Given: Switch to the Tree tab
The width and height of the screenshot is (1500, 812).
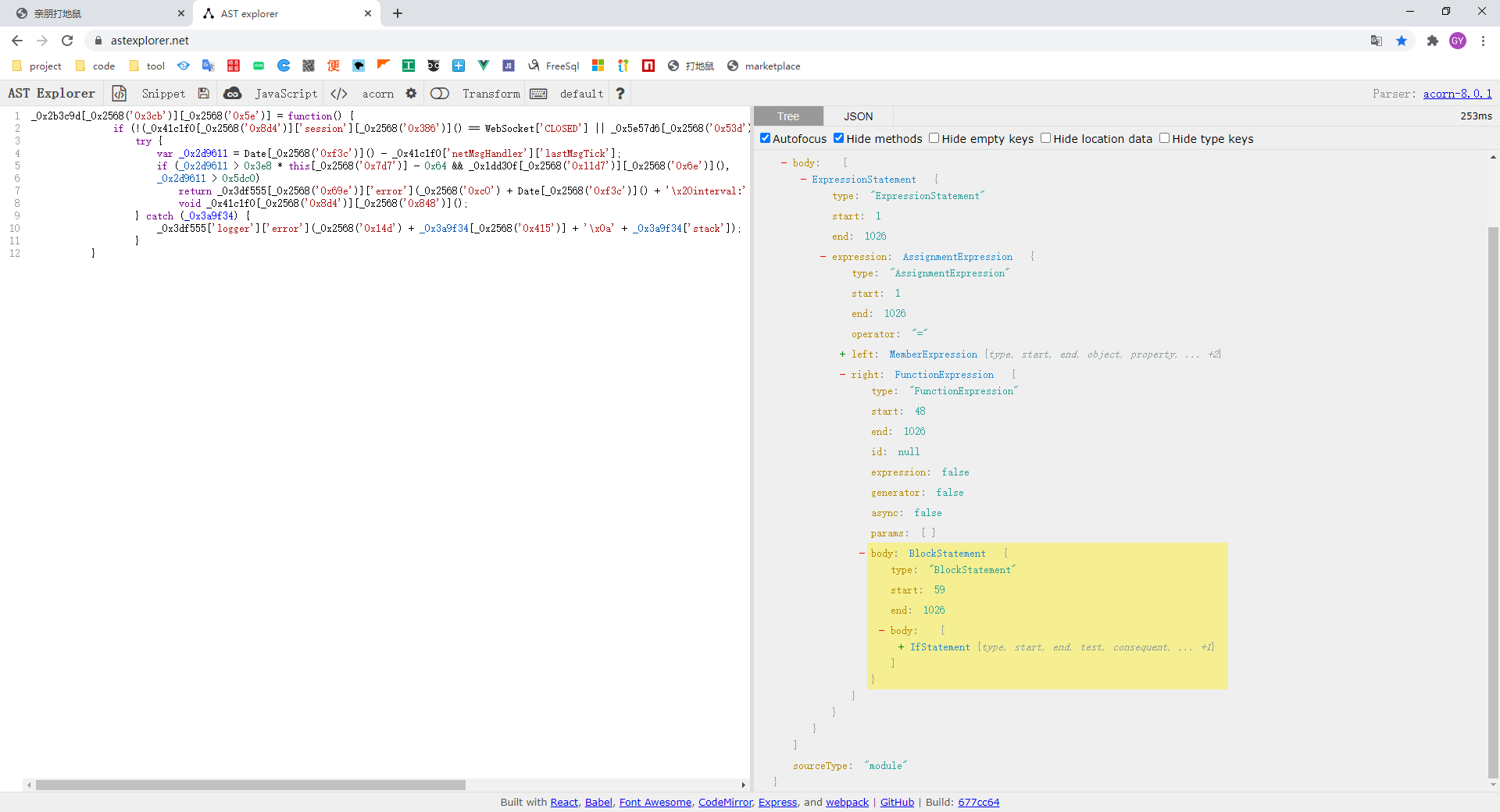Looking at the screenshot, I should (788, 116).
